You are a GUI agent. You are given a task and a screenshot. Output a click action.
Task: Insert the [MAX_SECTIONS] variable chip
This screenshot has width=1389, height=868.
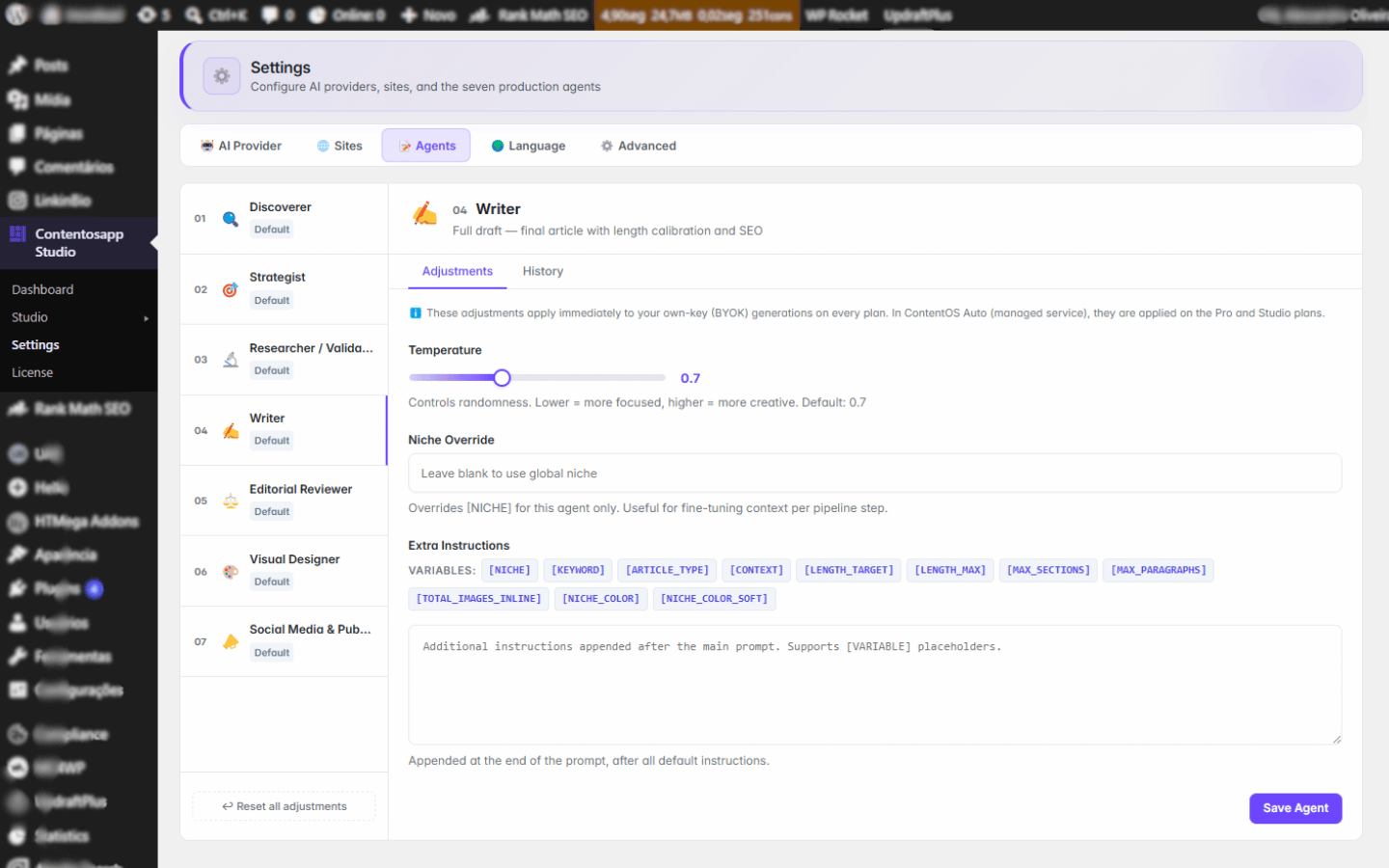tap(1049, 570)
